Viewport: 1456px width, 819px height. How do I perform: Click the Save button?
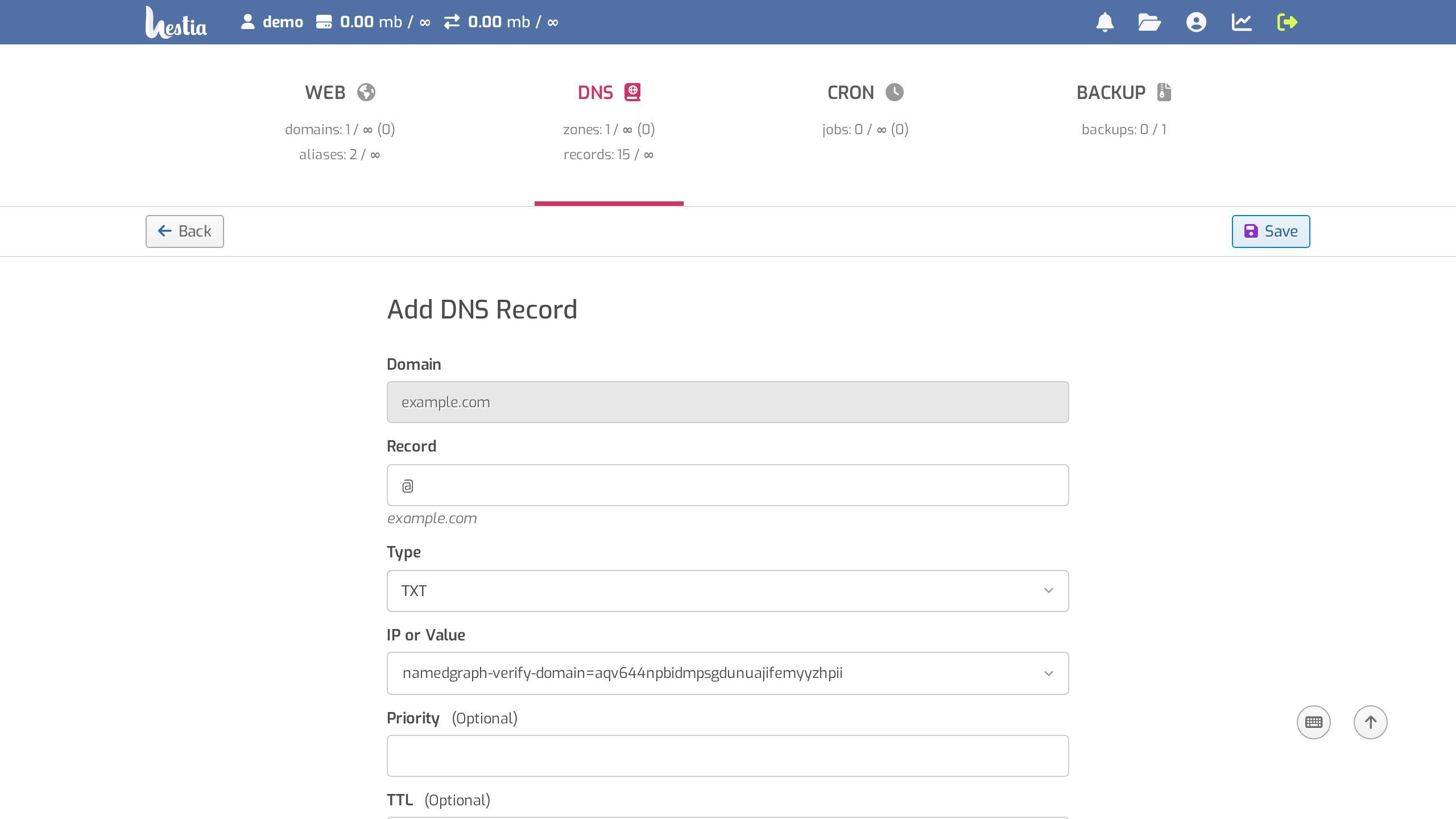(x=1271, y=231)
